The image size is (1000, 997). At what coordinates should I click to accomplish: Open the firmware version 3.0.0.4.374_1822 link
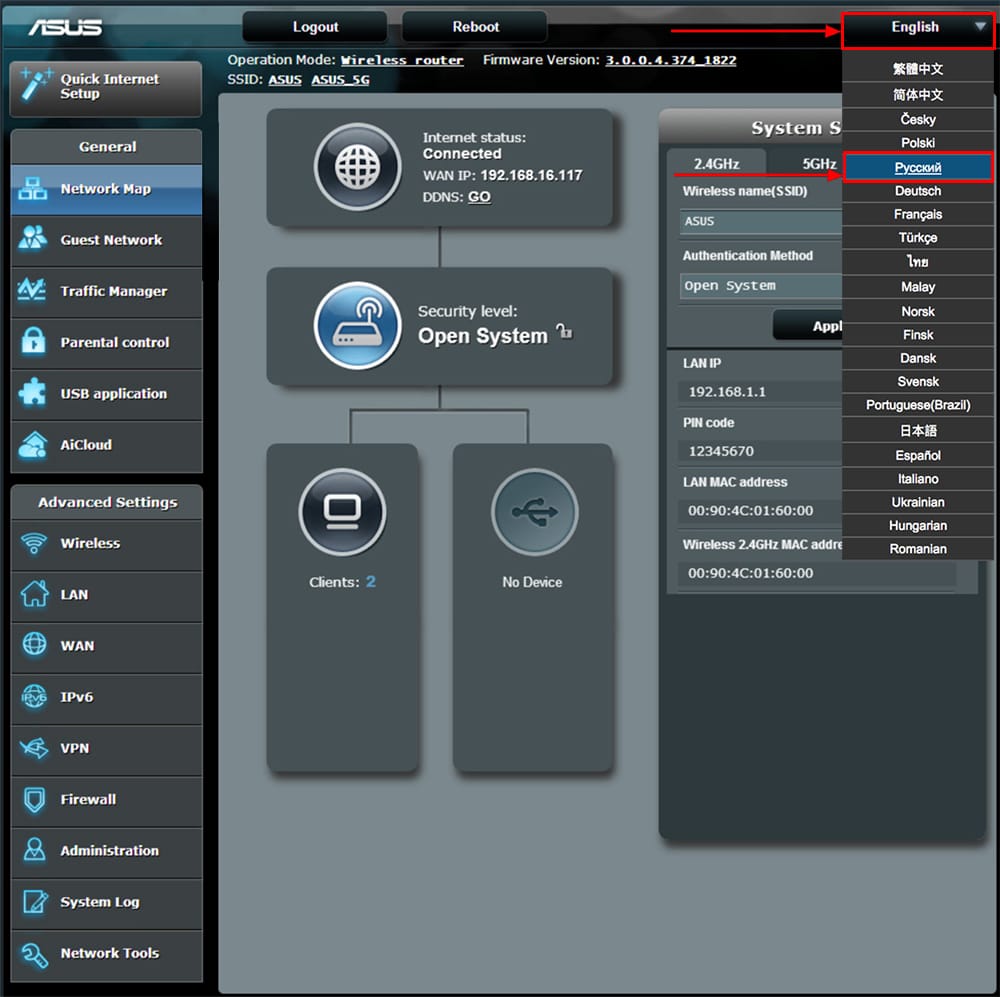click(670, 60)
